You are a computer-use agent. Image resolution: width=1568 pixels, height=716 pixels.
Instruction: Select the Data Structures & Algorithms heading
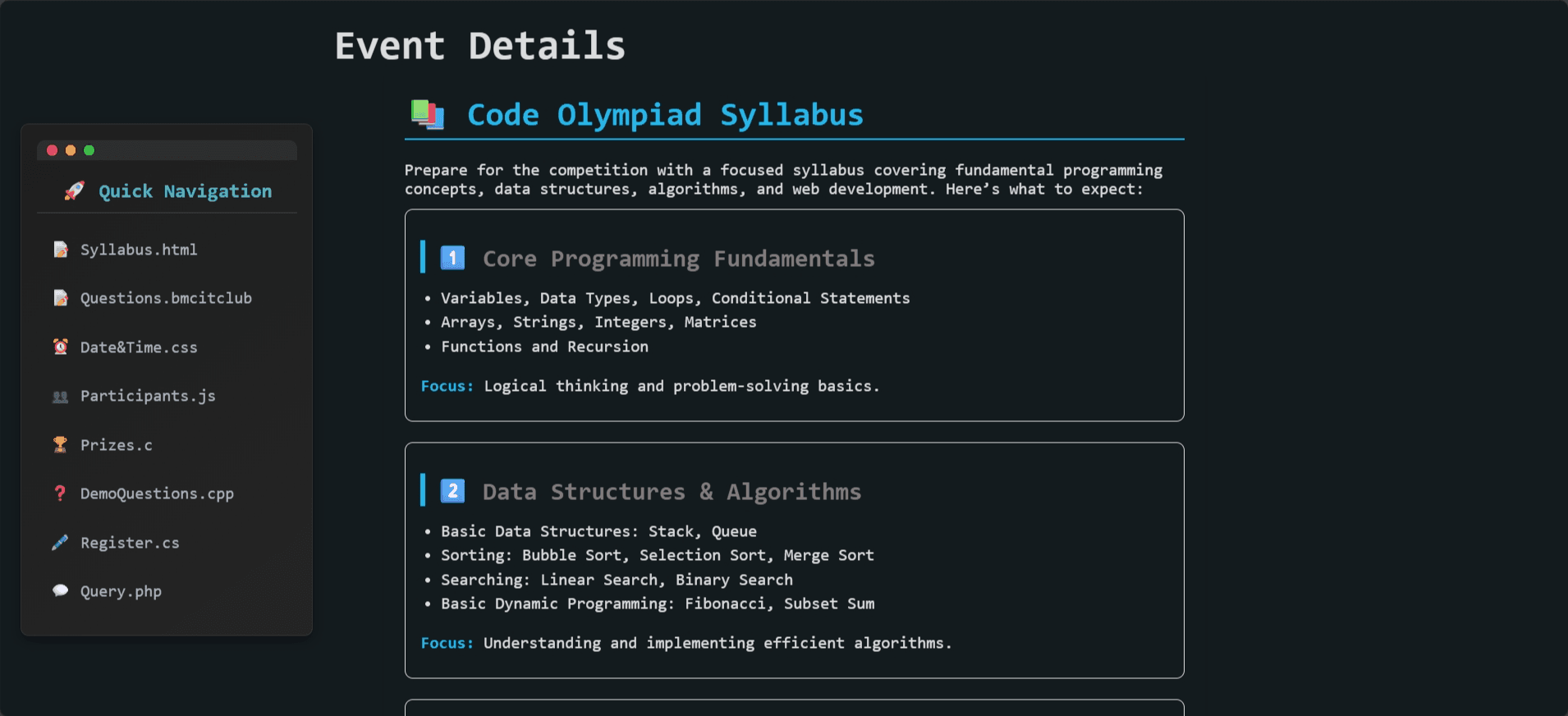(x=672, y=492)
